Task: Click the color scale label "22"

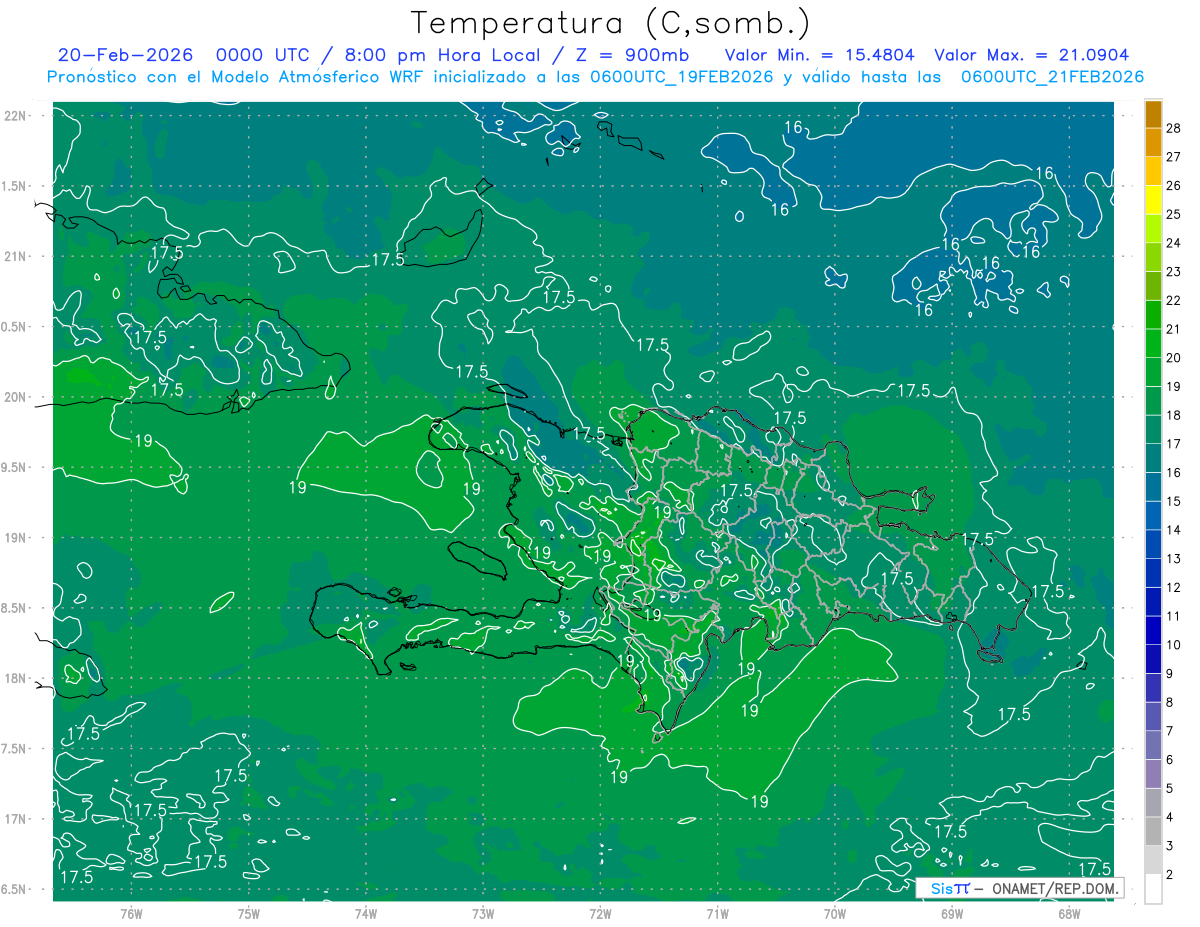Action: tap(1174, 300)
